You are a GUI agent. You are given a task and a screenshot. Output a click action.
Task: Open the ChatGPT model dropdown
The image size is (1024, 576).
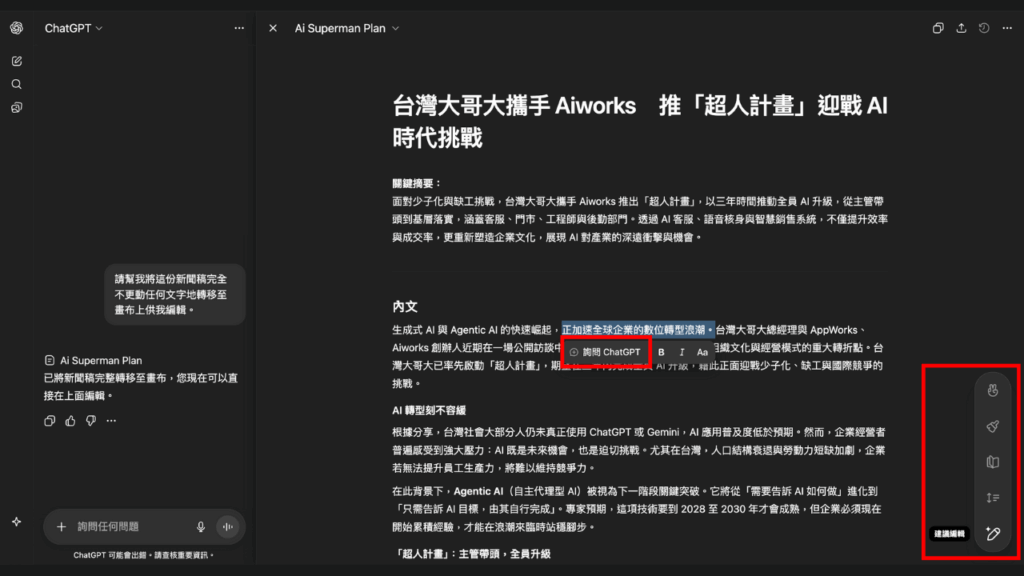pyautogui.click(x=73, y=28)
